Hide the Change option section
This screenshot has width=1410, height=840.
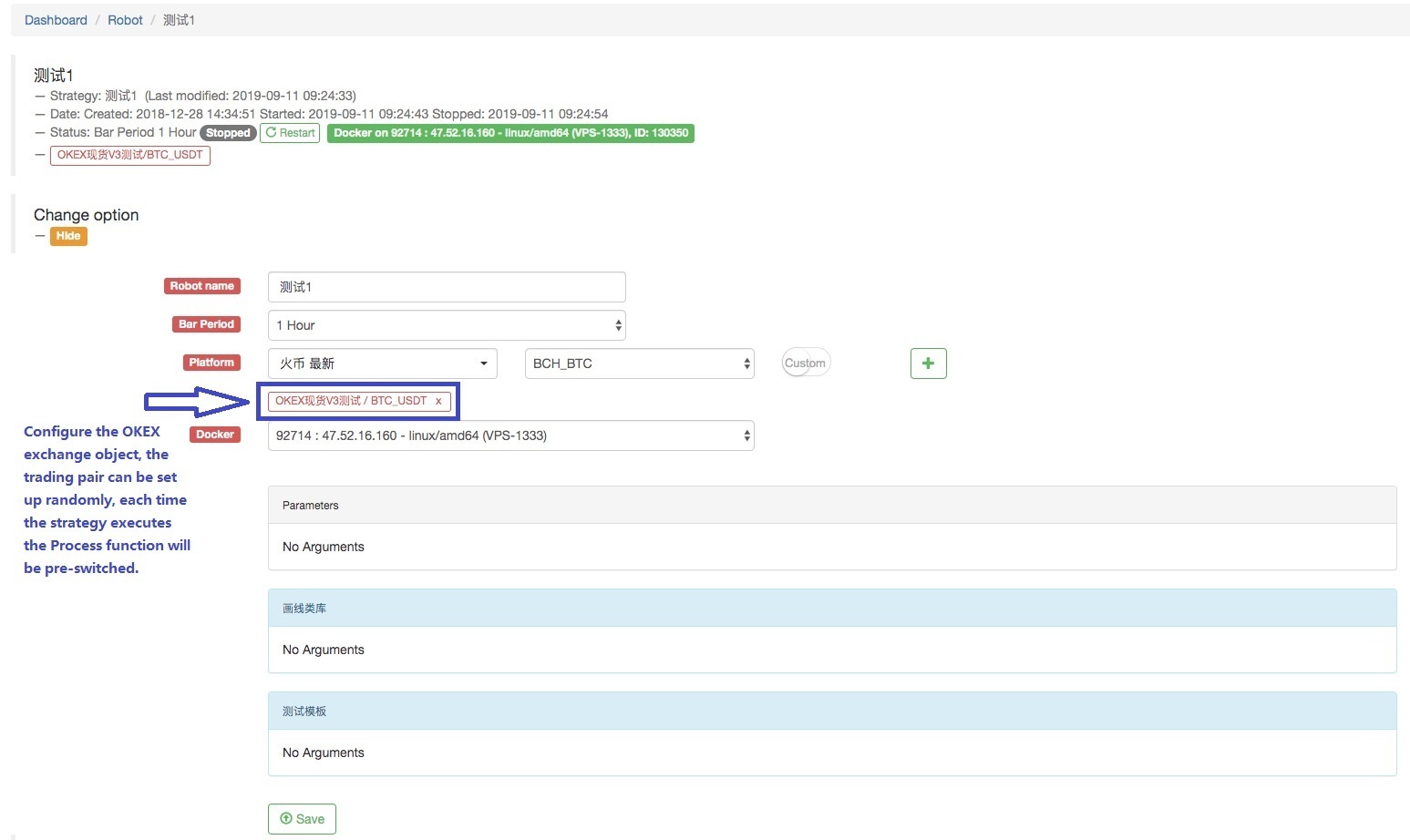pyautogui.click(x=68, y=236)
